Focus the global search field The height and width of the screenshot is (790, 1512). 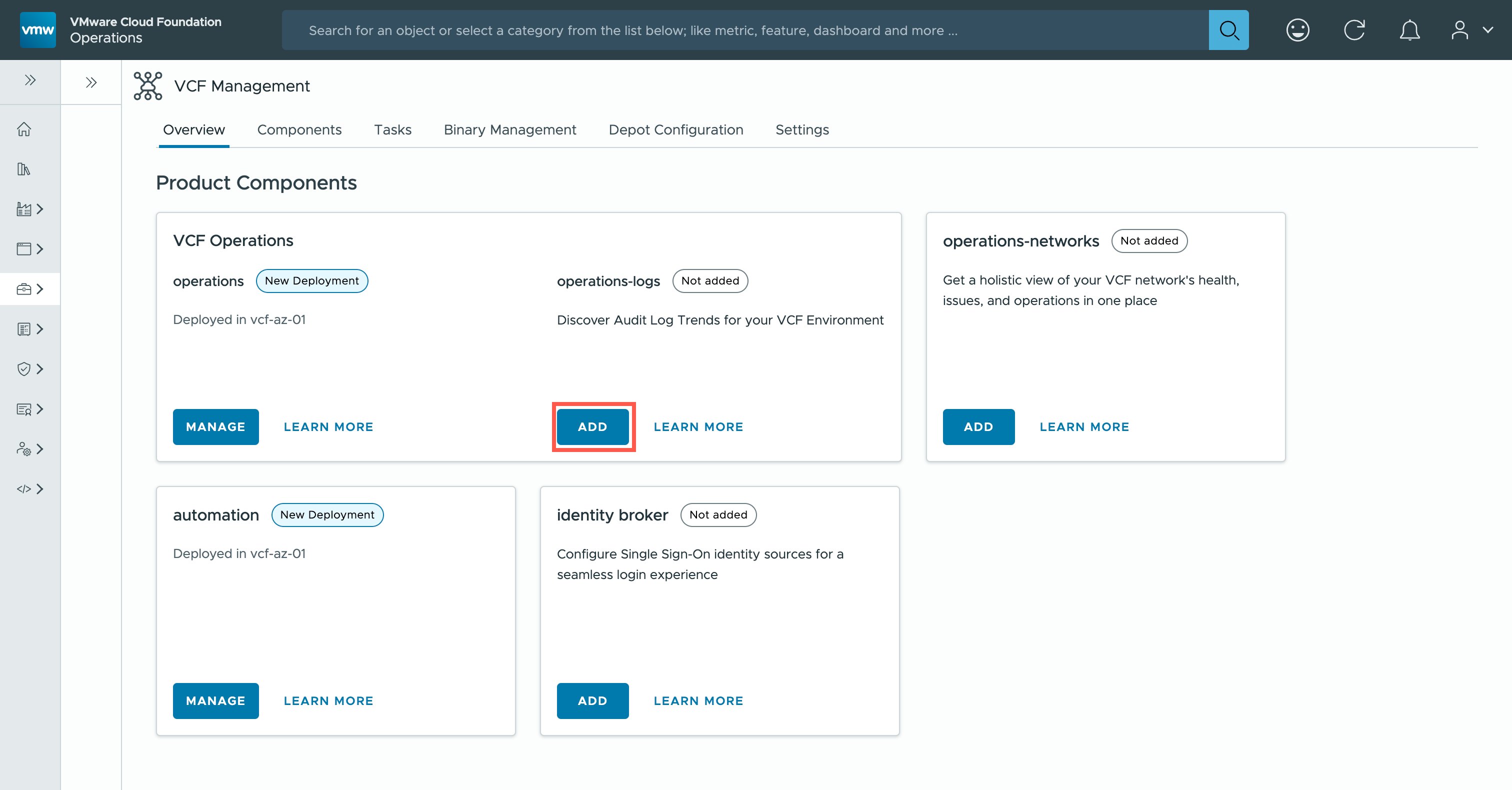[x=744, y=30]
